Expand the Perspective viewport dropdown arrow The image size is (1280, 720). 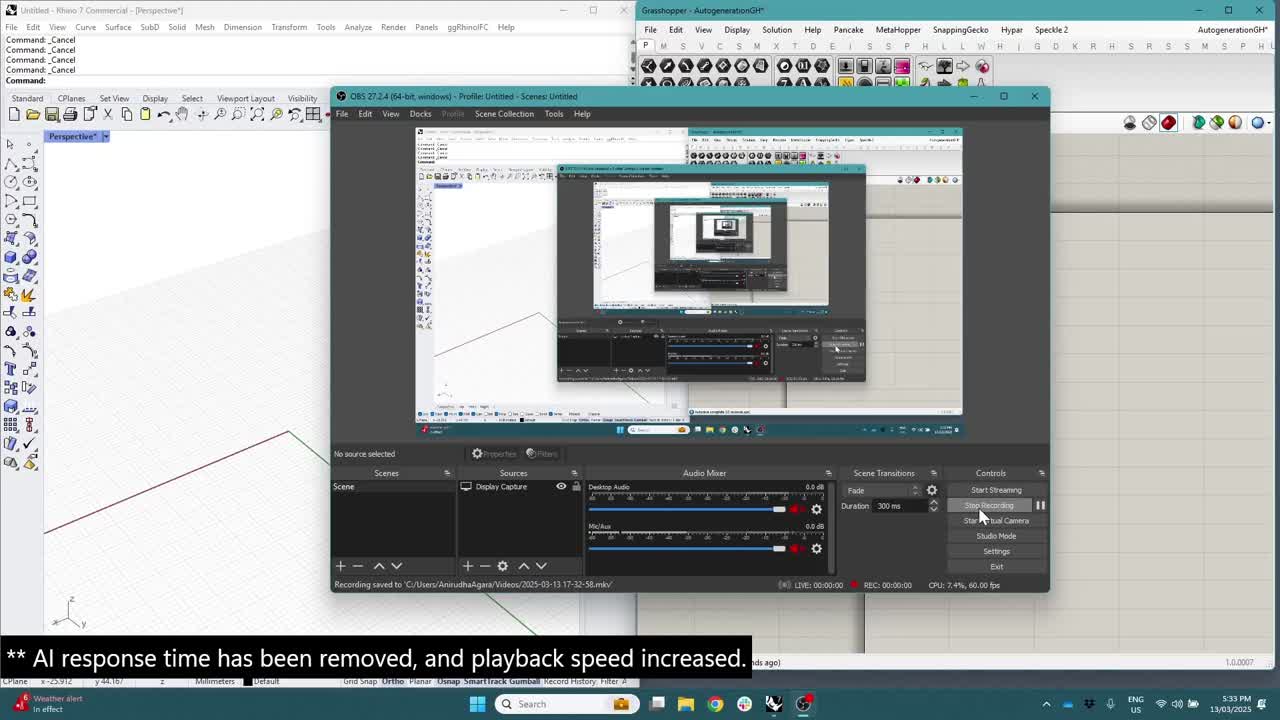(x=104, y=136)
